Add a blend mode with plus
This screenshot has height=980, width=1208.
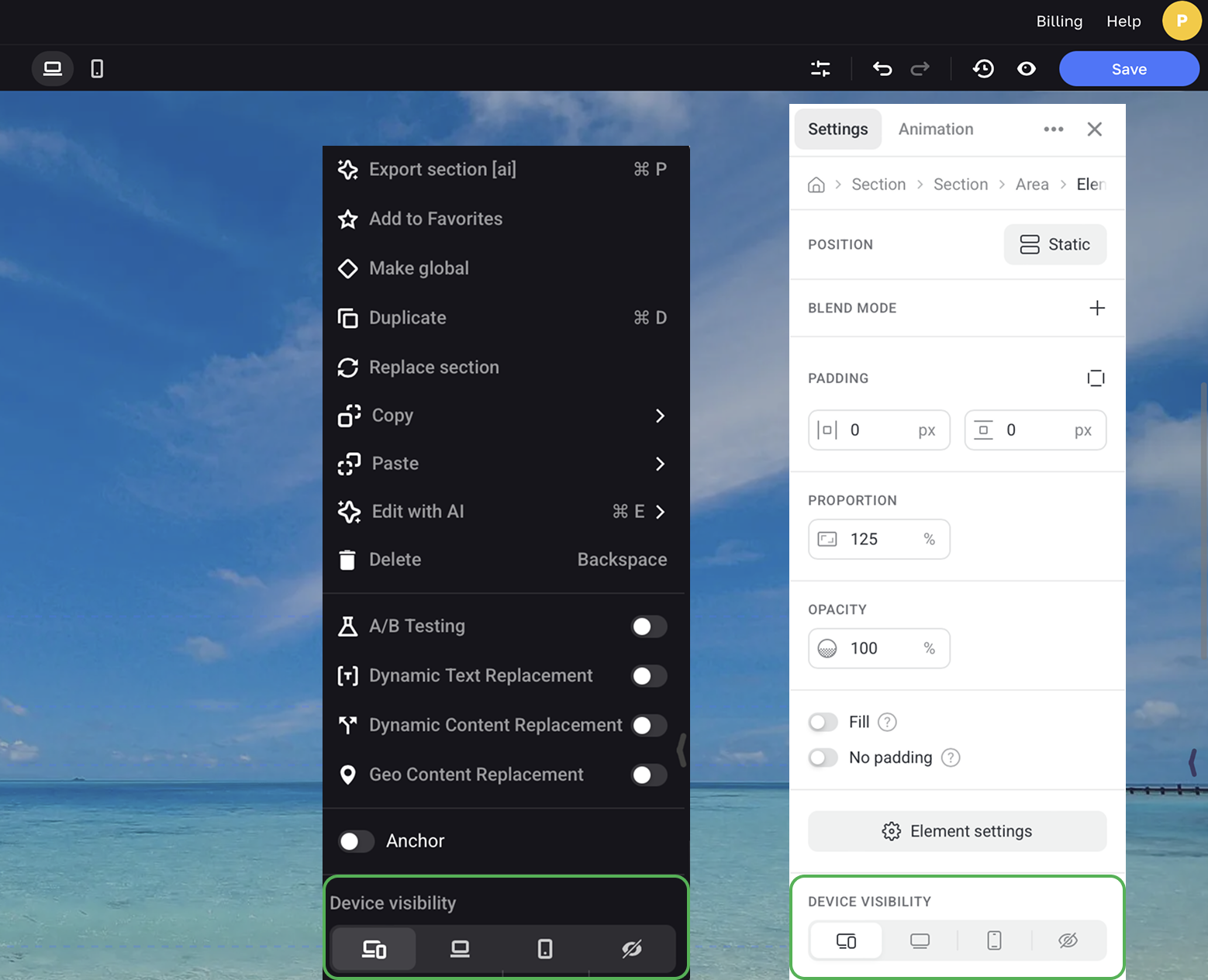(1096, 309)
